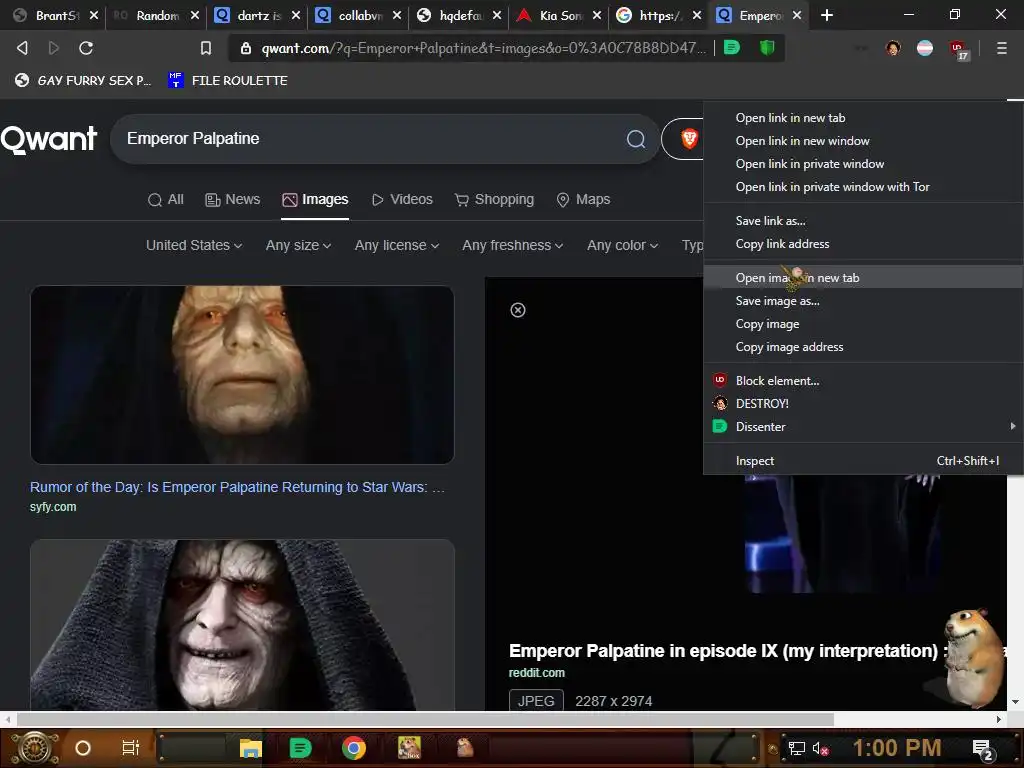The width and height of the screenshot is (1024, 768).
Task: Expand the Any size filter
Action: (x=298, y=246)
